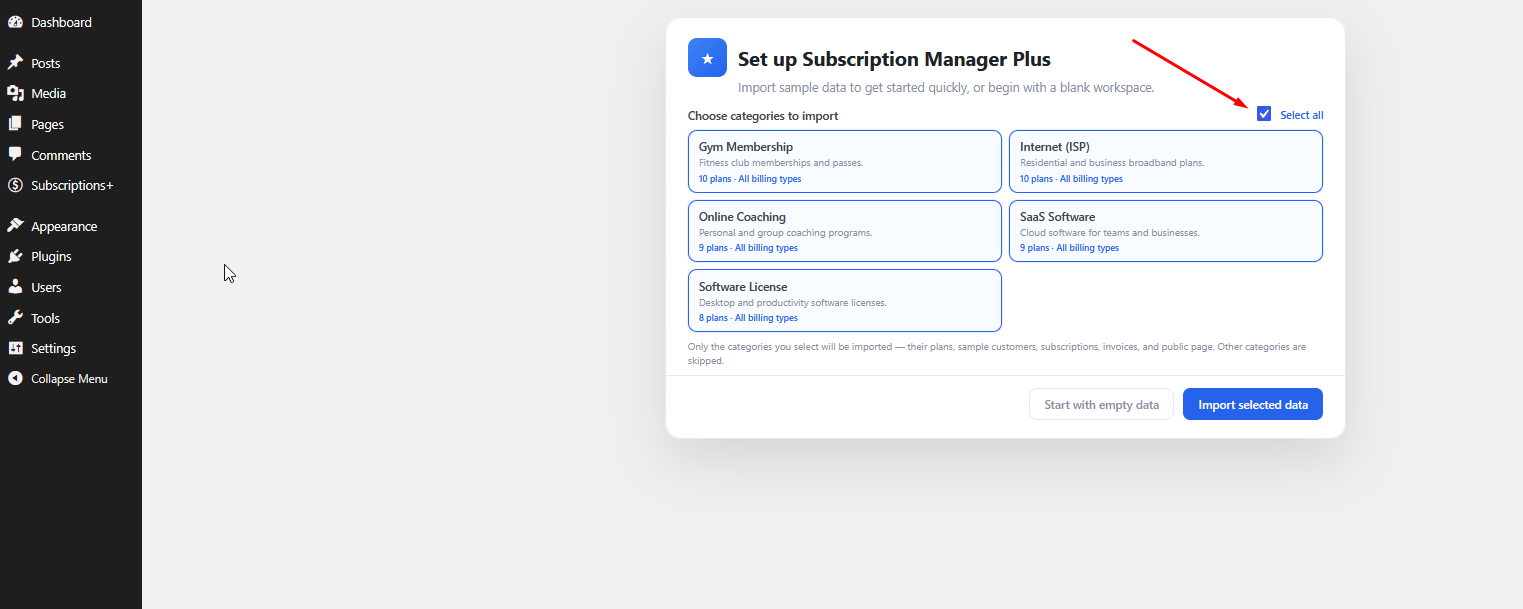Click the Posts pushpin icon
Screen dimensions: 1523x609
point(15,63)
